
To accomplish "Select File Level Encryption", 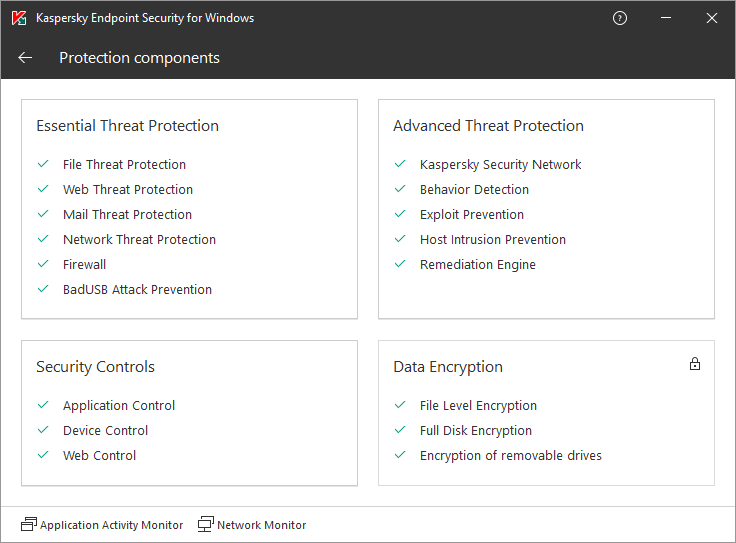I will point(478,405).
